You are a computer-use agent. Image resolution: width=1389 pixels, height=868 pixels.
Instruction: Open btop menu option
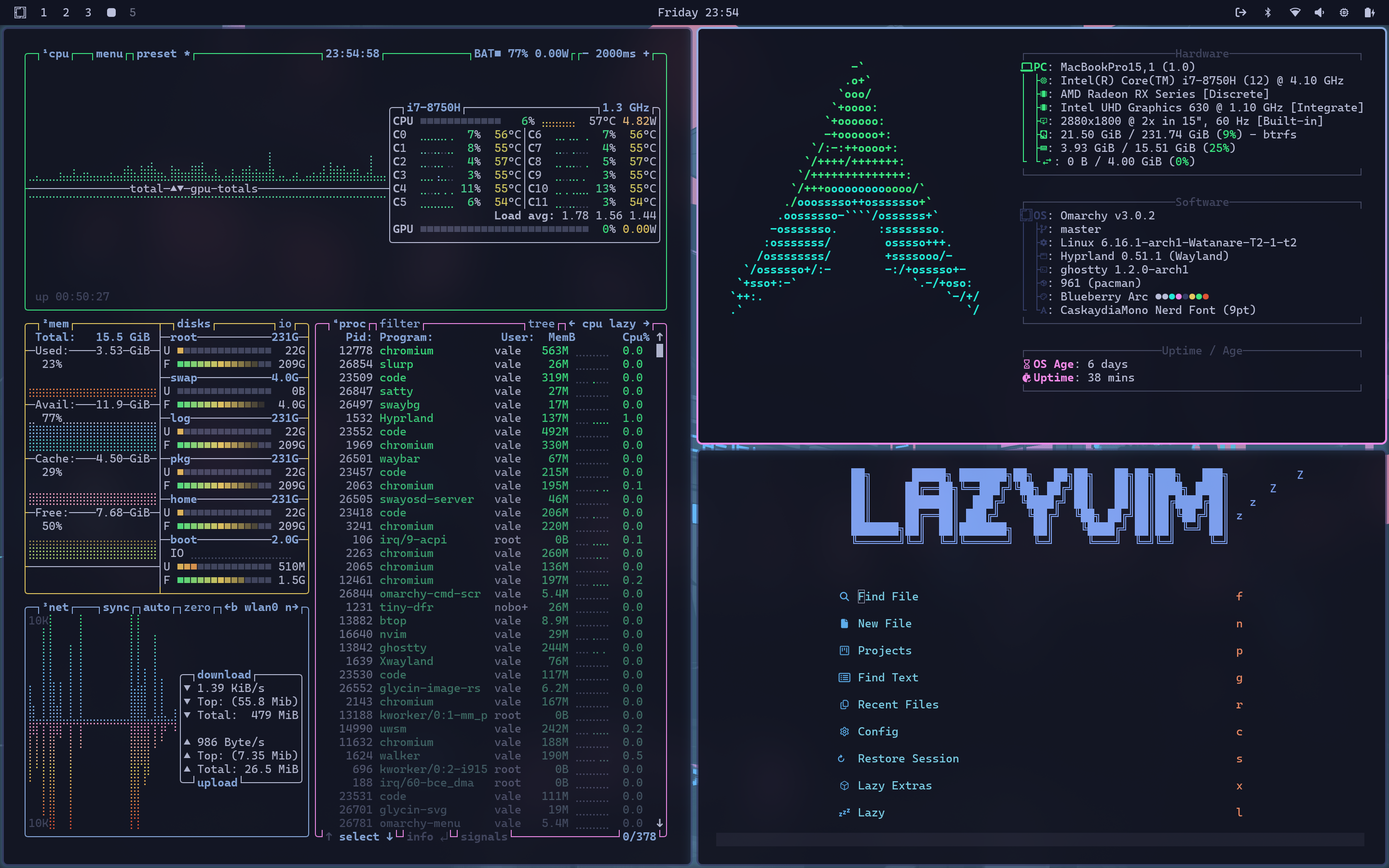(x=109, y=54)
